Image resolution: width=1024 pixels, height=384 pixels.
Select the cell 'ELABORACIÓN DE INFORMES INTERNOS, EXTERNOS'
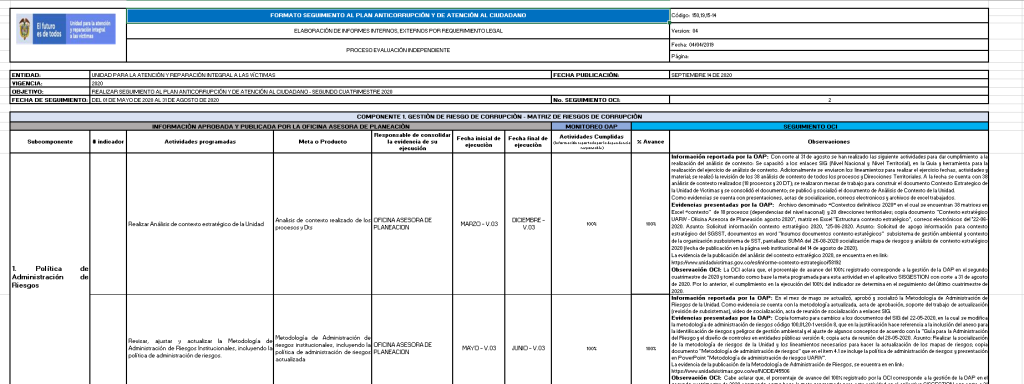398,31
